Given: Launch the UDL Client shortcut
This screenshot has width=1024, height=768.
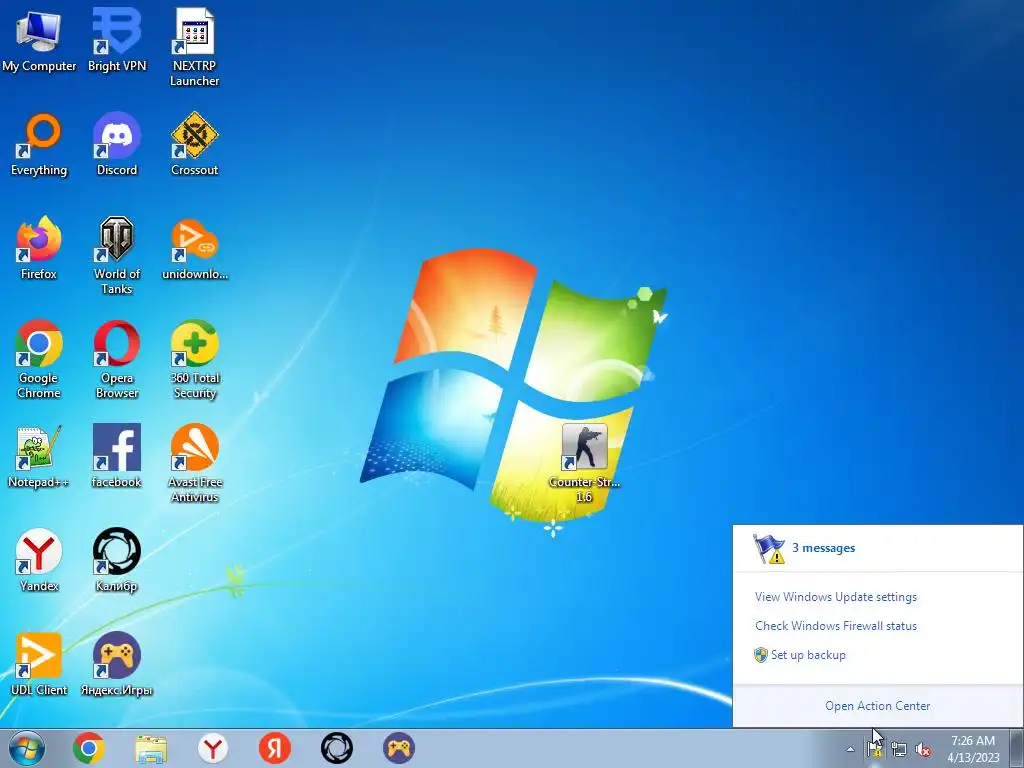Looking at the screenshot, I should click(39, 664).
